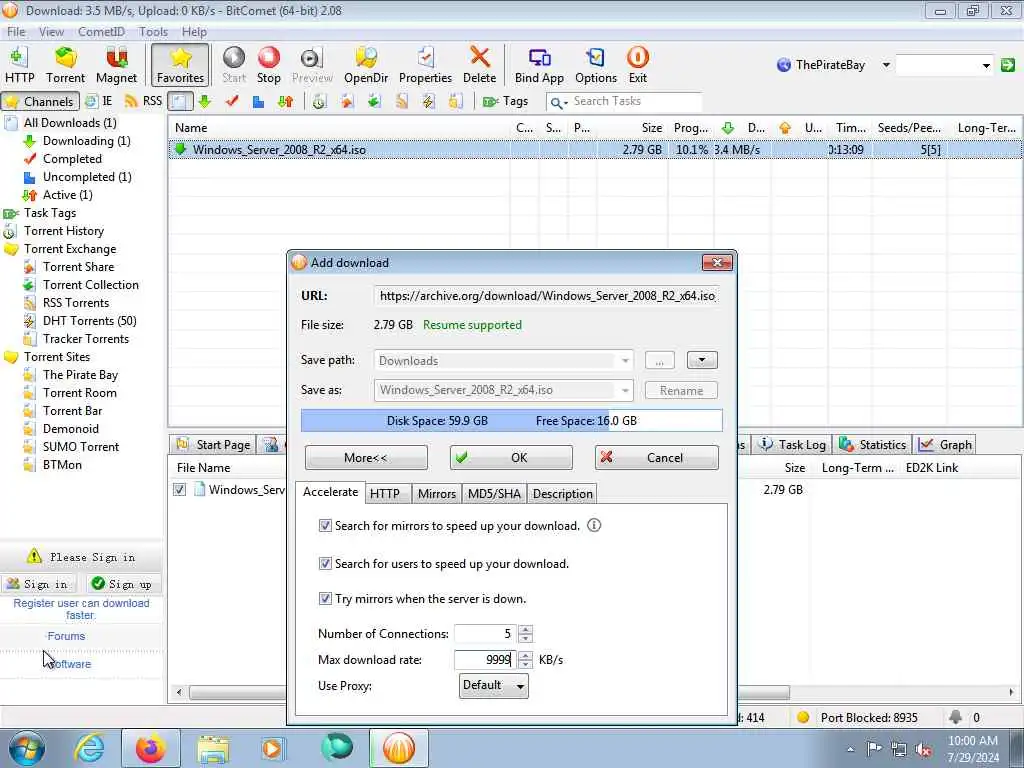Screen dimensions: 1024x768
Task: Click OK in Add download dialog
Action: (x=511, y=458)
